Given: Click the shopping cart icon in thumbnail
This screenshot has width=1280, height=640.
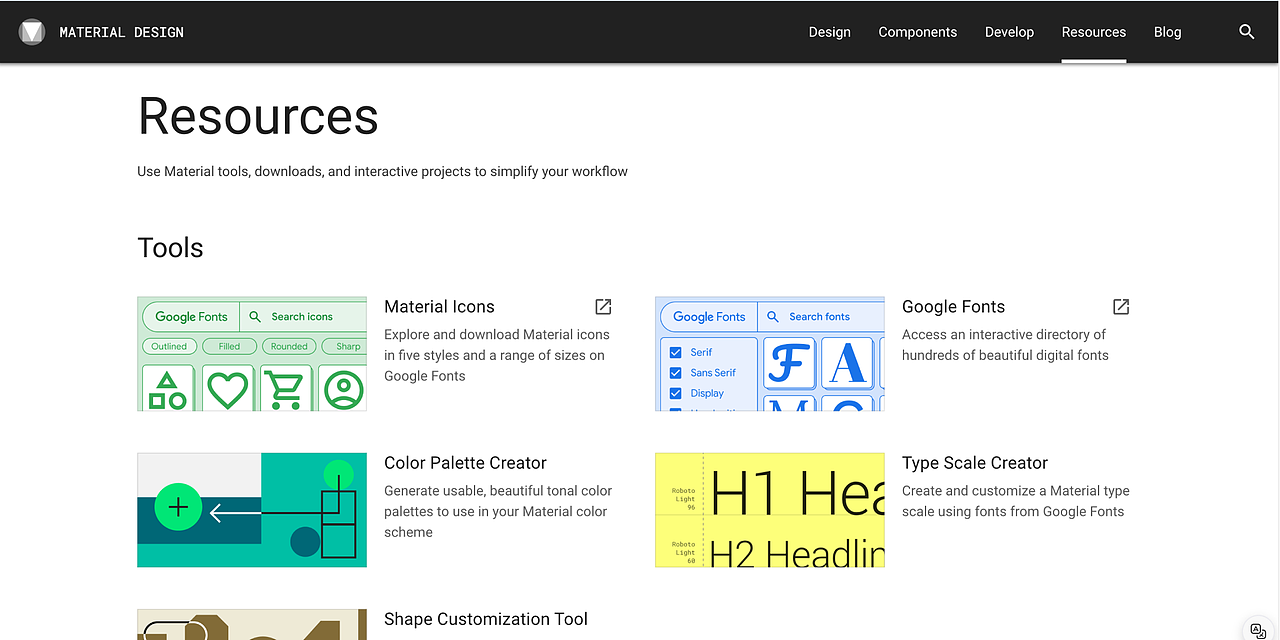Looking at the screenshot, I should pyautogui.click(x=286, y=388).
